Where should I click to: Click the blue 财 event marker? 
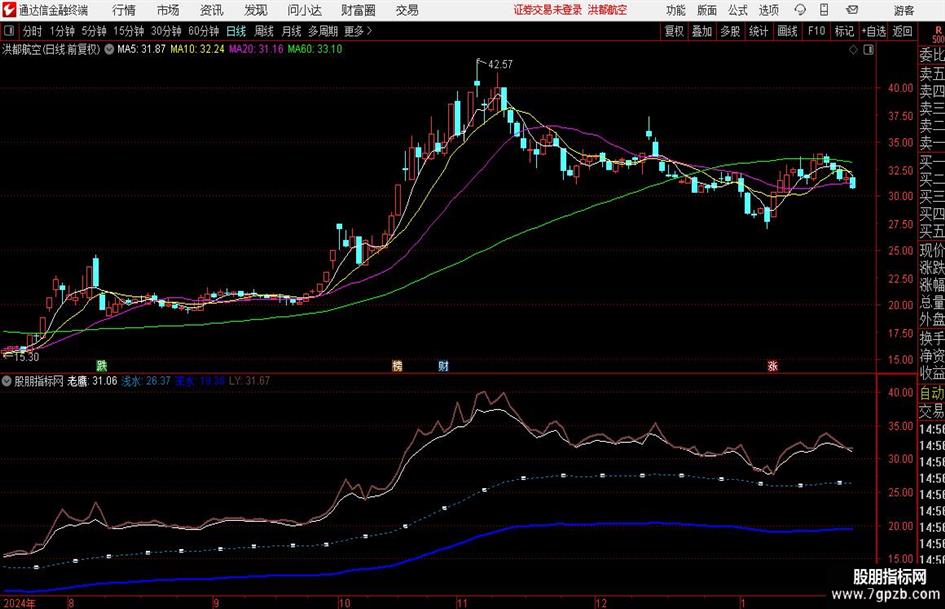(x=443, y=365)
